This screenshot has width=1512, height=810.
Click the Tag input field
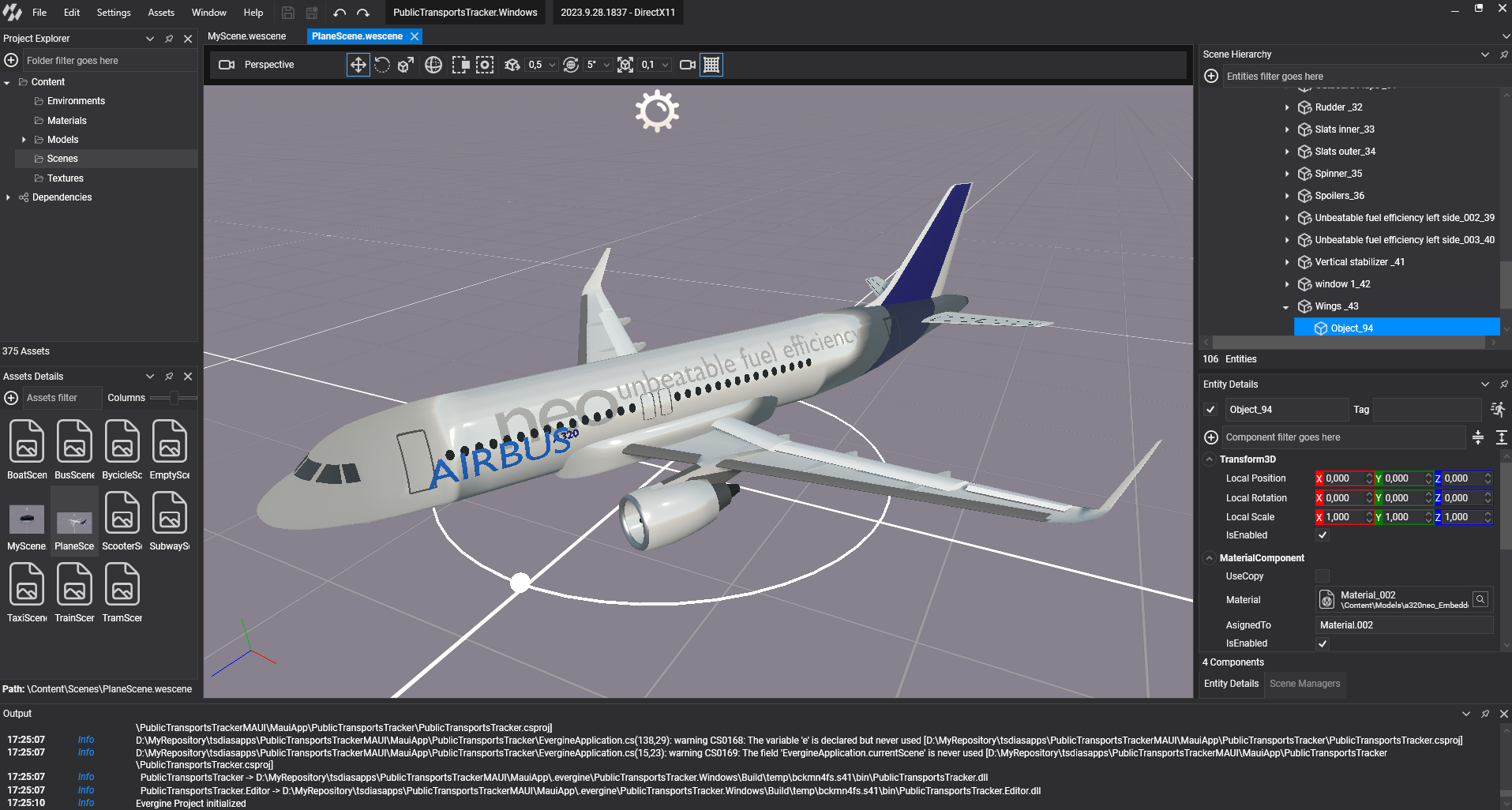pos(1428,410)
